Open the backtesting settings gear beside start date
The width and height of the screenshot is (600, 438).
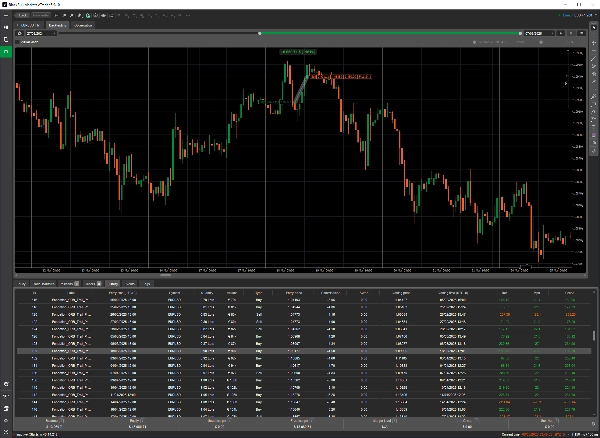[x=20, y=34]
